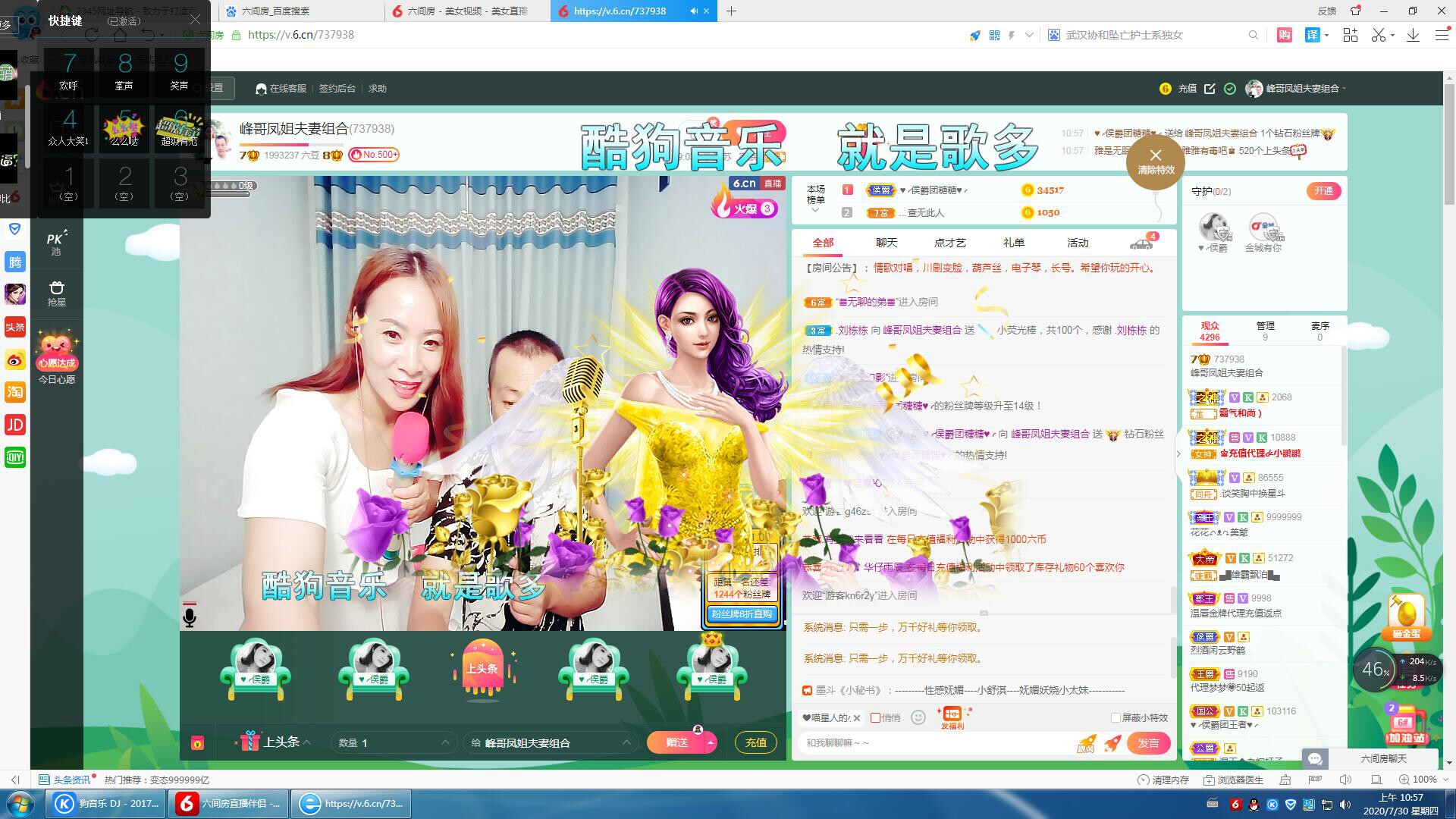Expand the 上头条 gift selector
Viewport: 1456px width, 819px height.
pyautogui.click(x=307, y=742)
